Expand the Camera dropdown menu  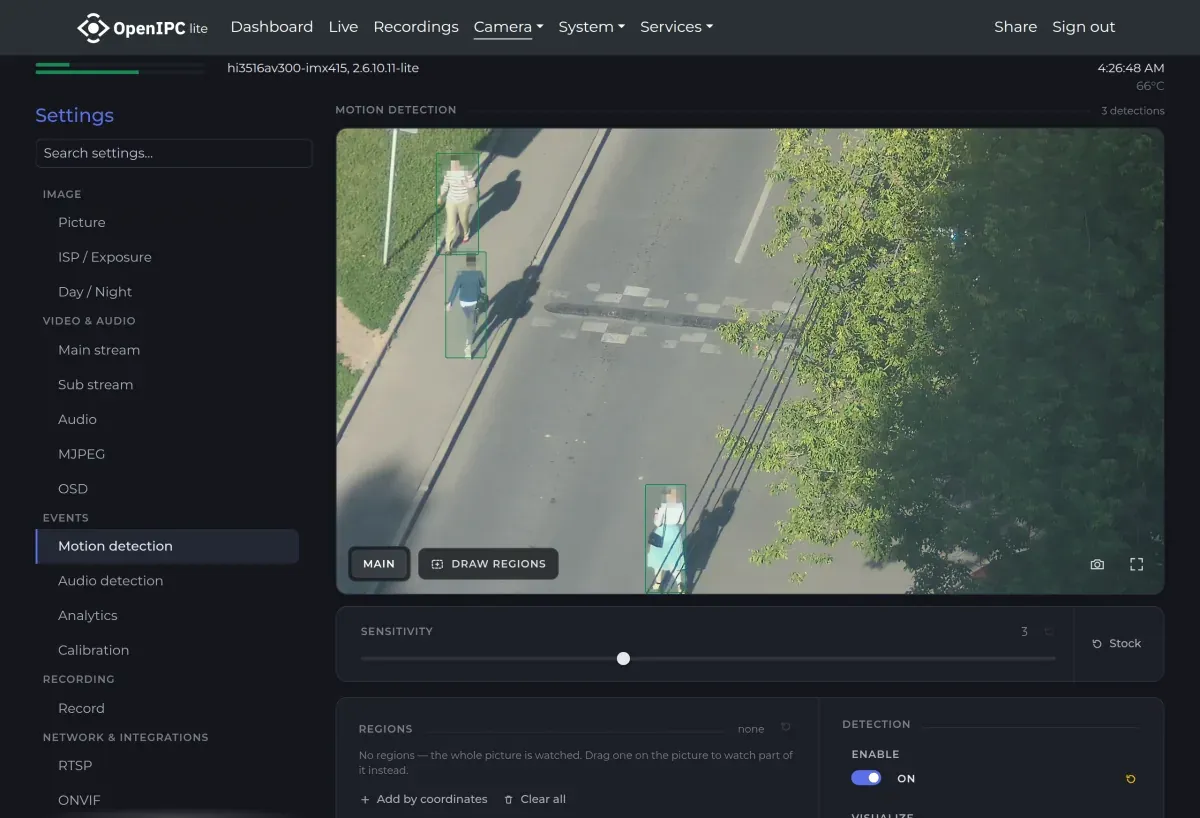point(508,27)
